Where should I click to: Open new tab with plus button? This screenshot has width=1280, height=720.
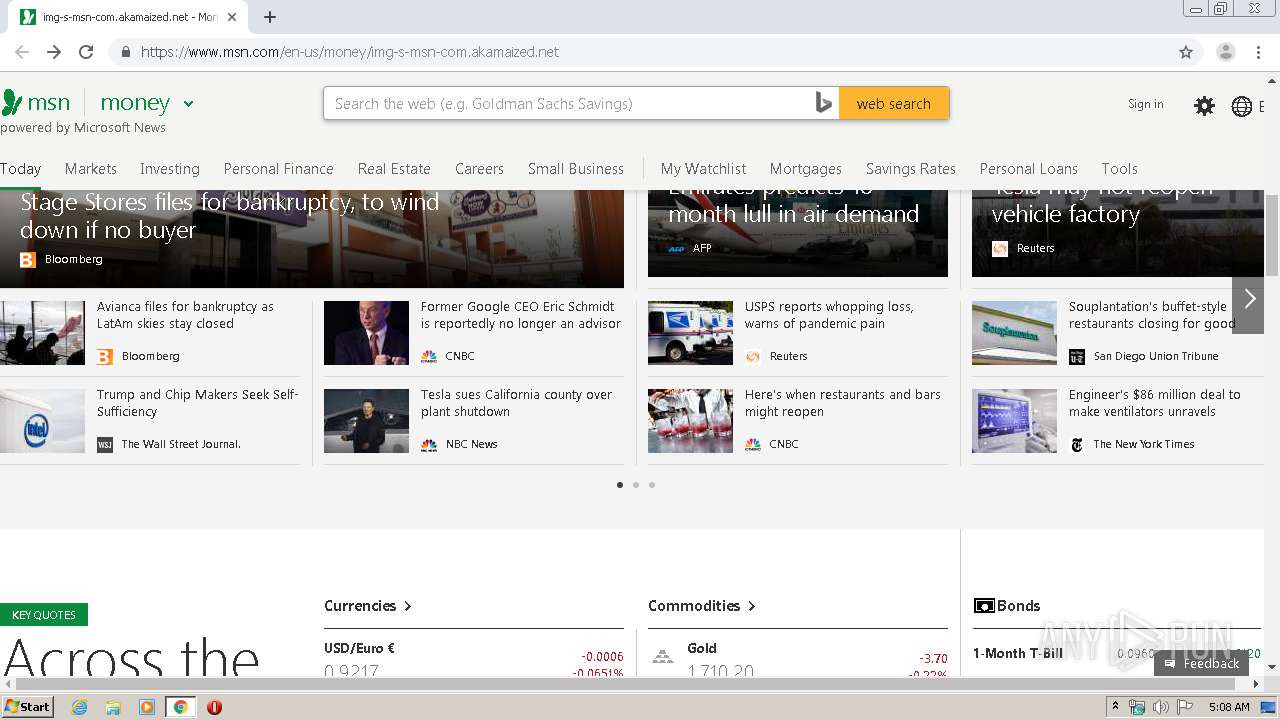point(270,17)
